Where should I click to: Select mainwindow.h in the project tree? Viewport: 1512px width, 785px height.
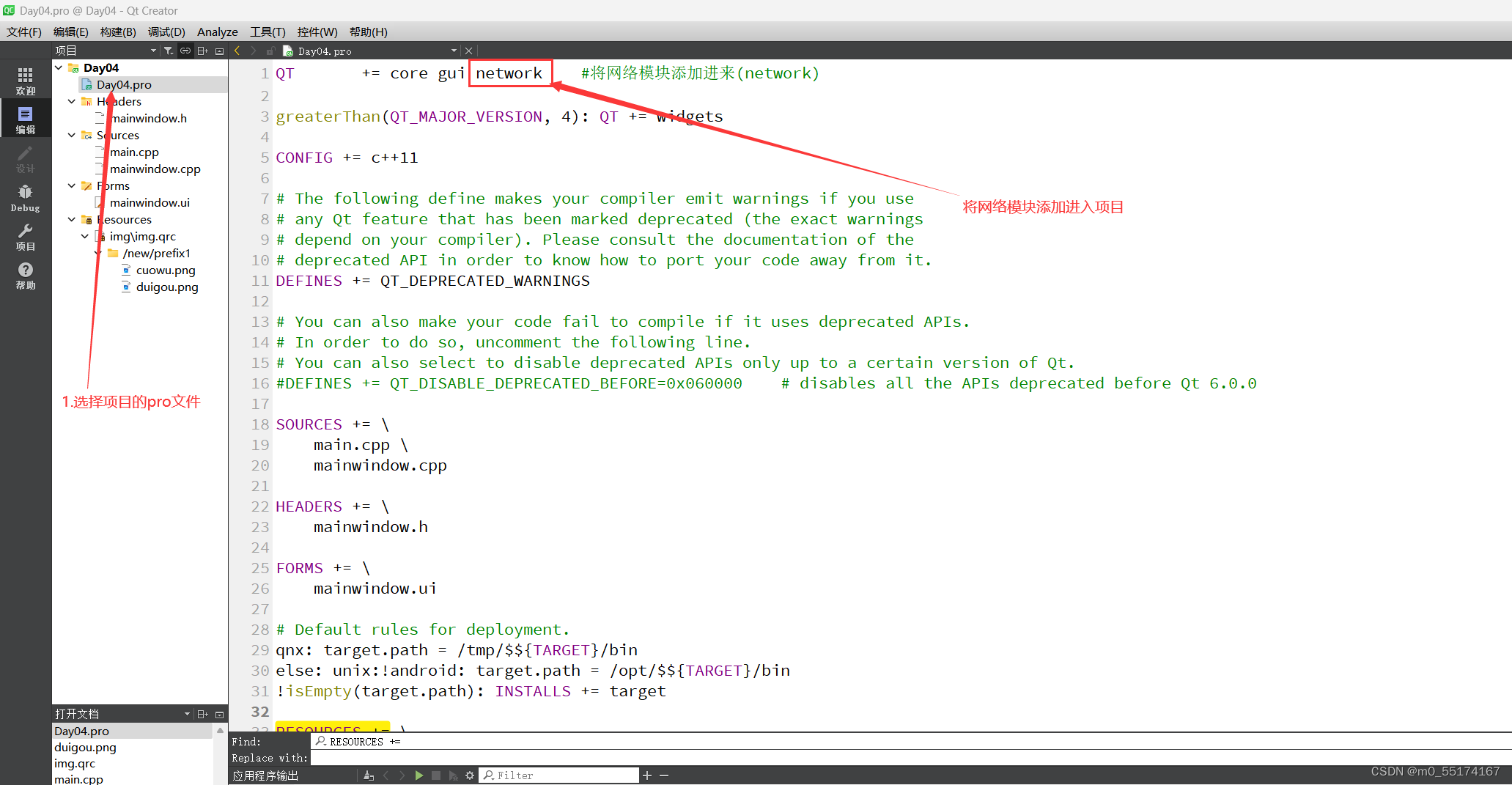pyautogui.click(x=148, y=118)
